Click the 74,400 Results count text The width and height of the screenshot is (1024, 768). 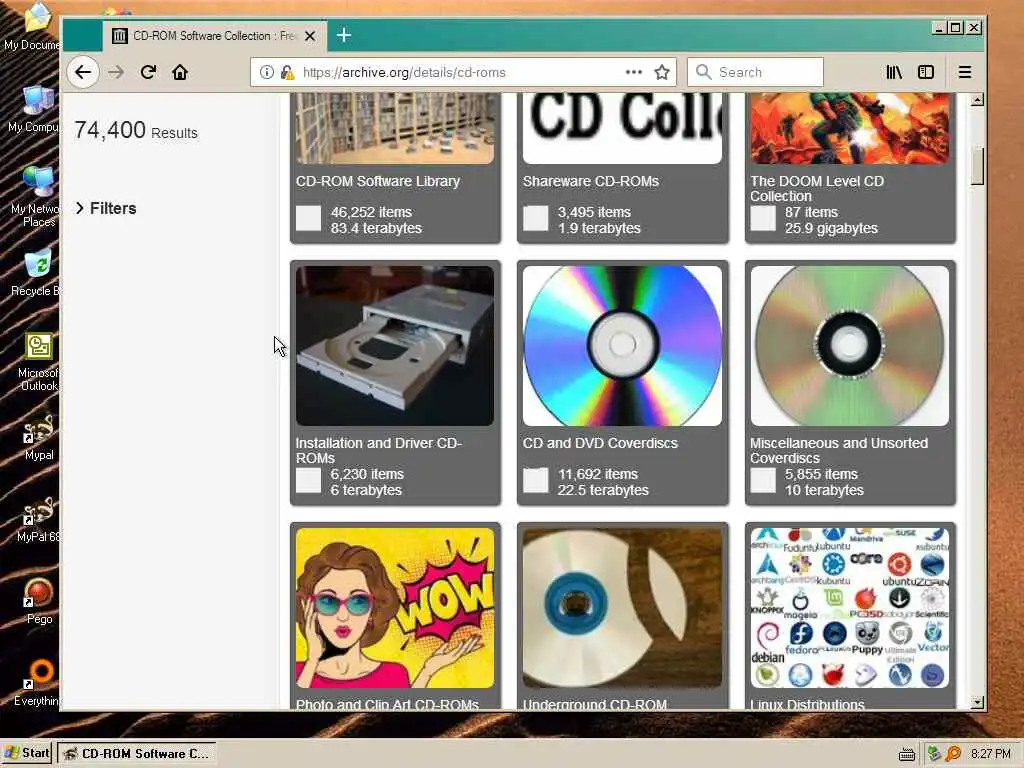tap(136, 131)
